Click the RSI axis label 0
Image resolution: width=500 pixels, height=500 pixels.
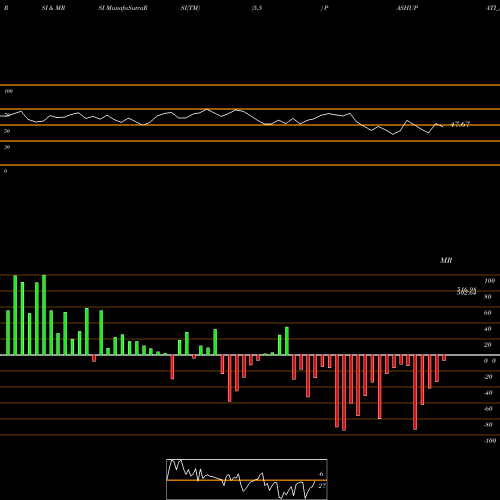5,171
